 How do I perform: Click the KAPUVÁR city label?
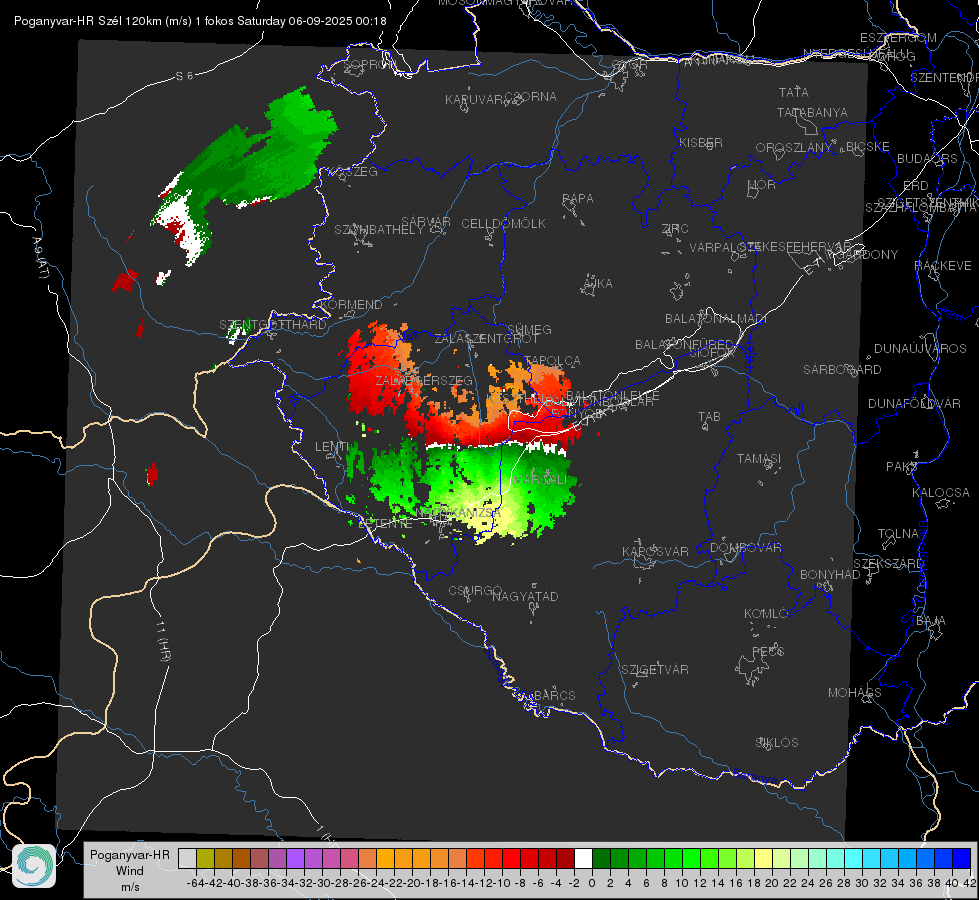[x=475, y=100]
